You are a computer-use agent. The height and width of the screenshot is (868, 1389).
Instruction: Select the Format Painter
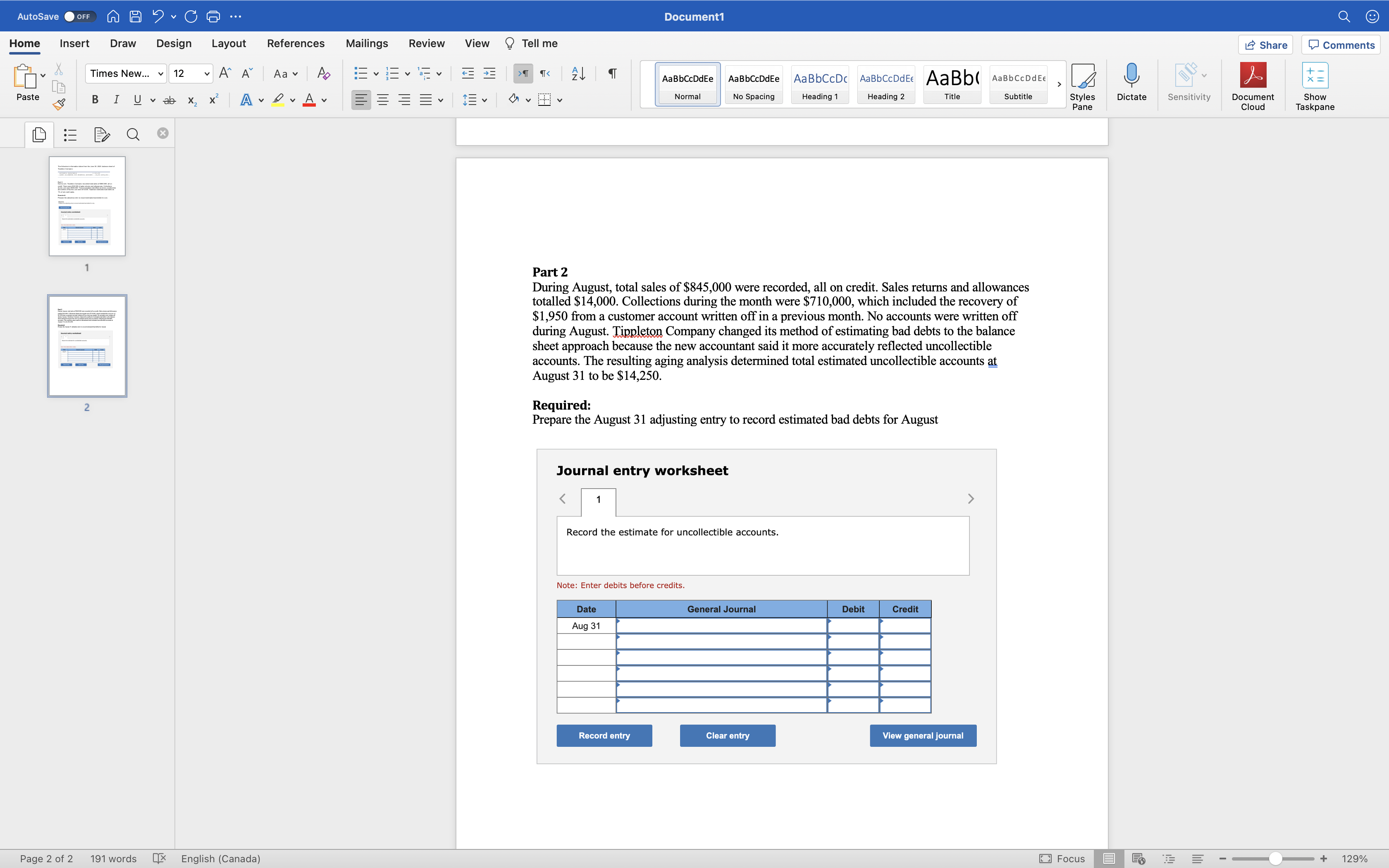(59, 105)
